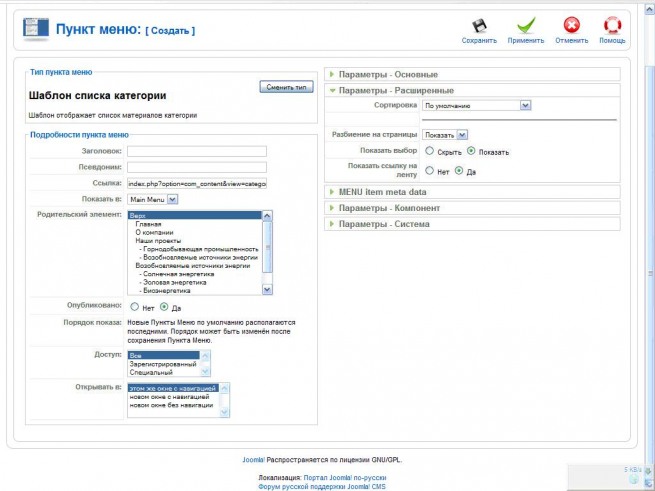Click the menu item page icon in header

coord(36,29)
